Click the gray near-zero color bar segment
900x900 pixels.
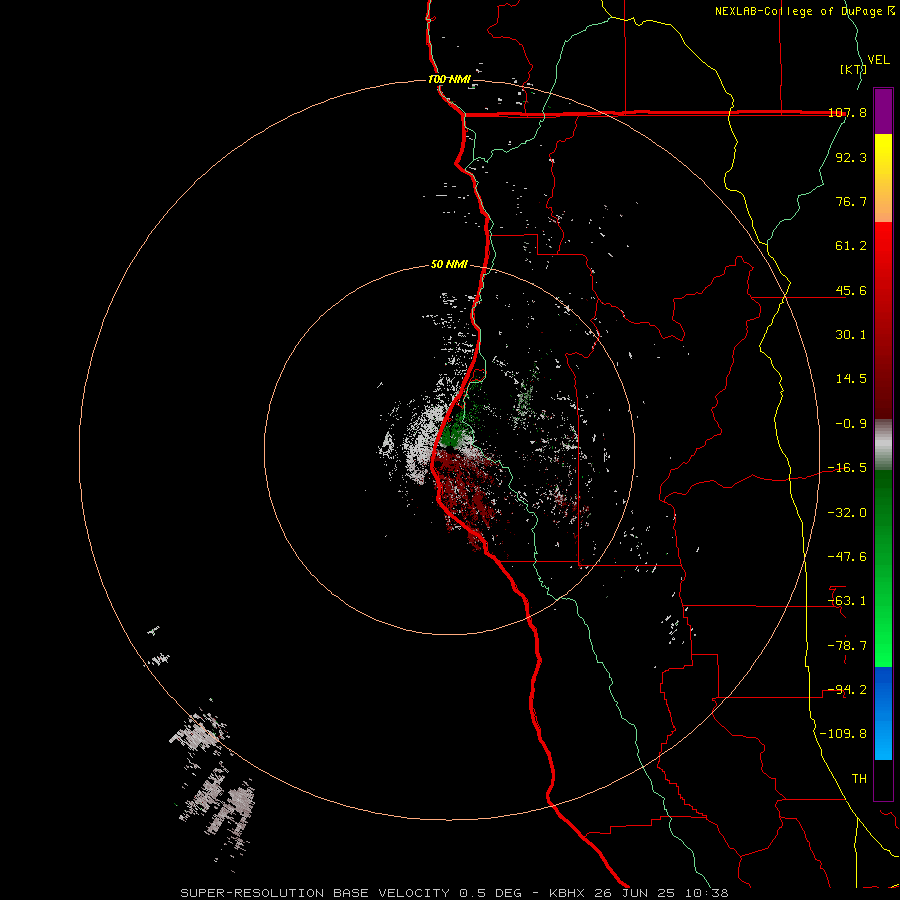tap(883, 444)
